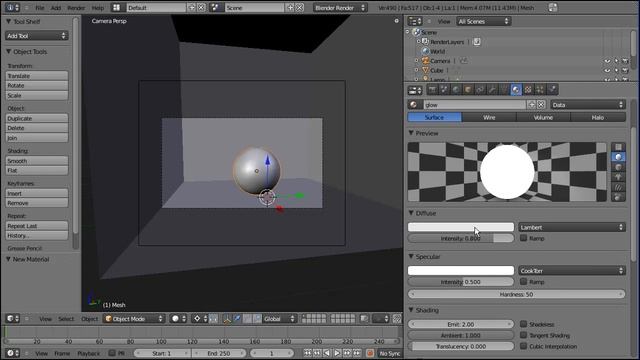Set preview to monkey shape
The image size is (640, 360).
pos(618,177)
